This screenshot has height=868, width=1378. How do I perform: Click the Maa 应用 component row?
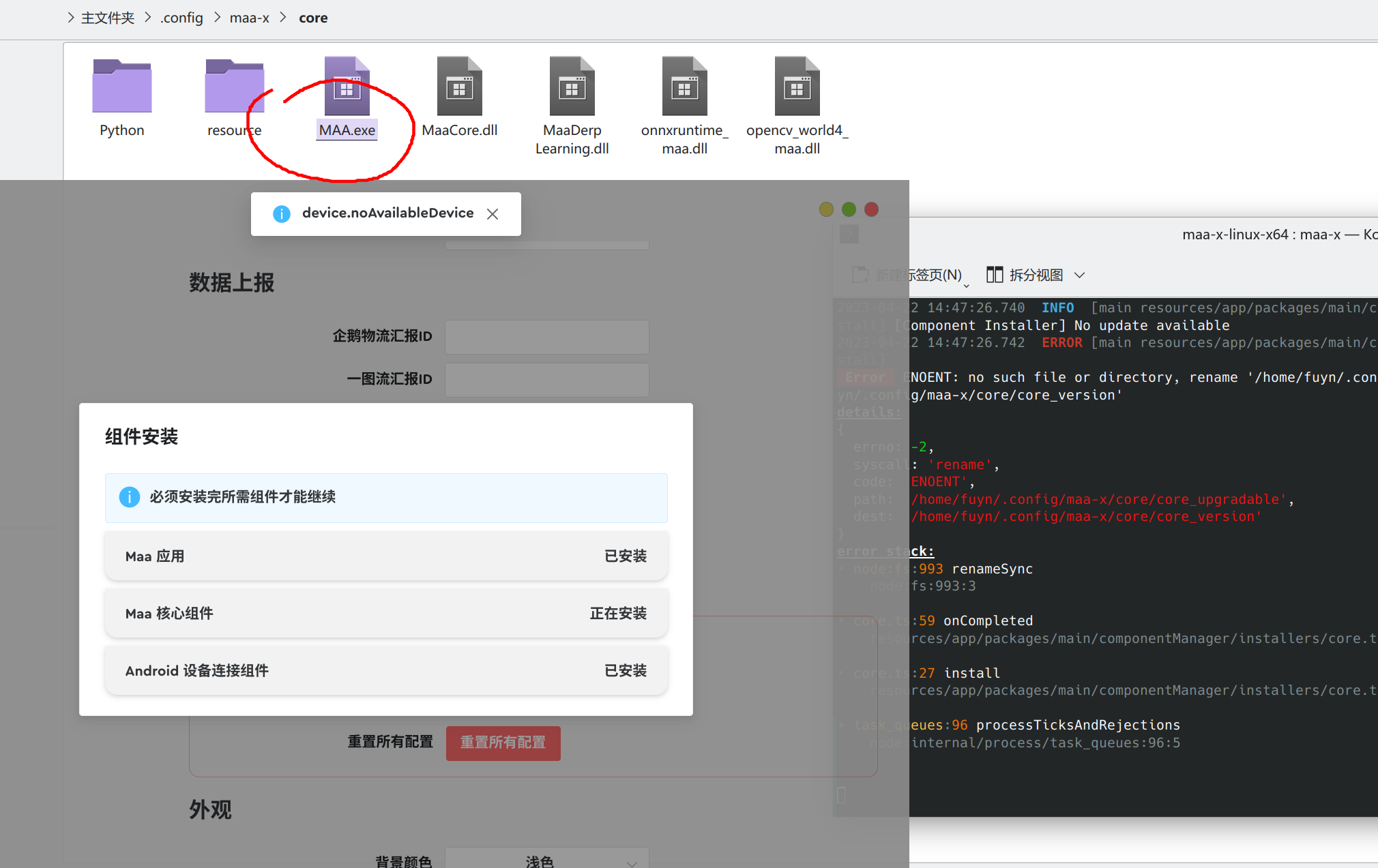pos(386,556)
